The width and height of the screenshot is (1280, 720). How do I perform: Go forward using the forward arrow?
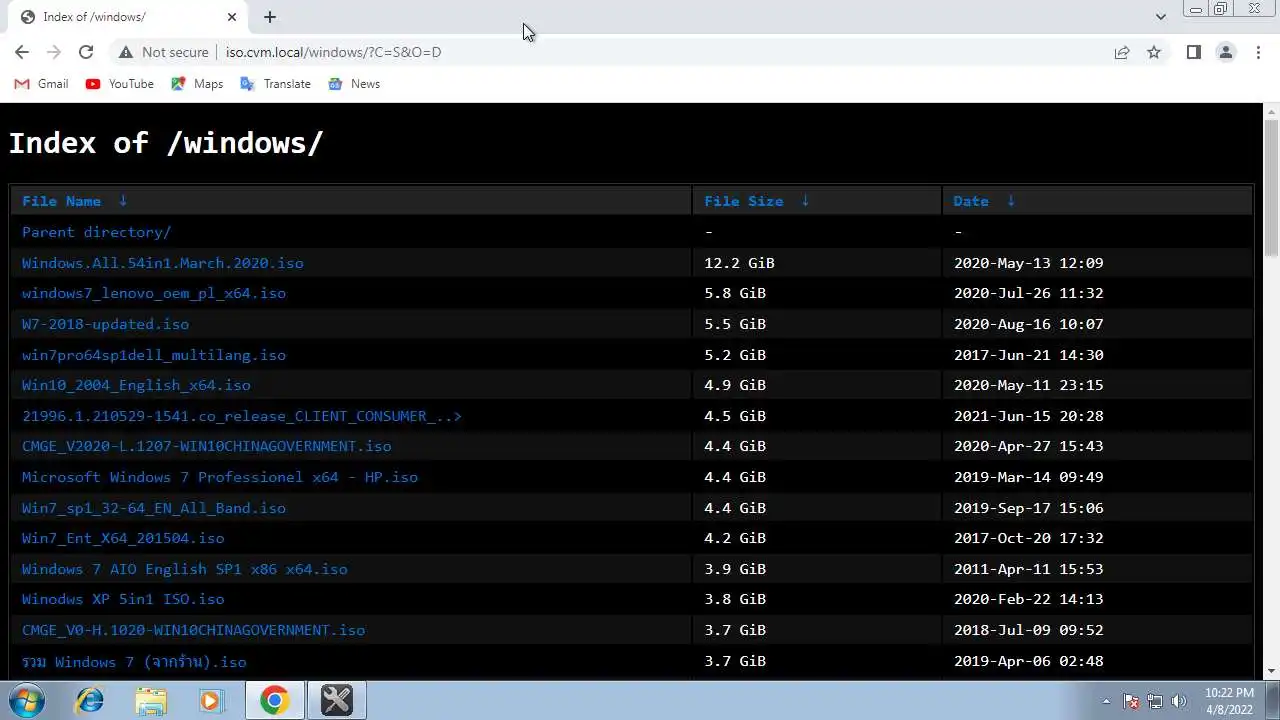[54, 52]
